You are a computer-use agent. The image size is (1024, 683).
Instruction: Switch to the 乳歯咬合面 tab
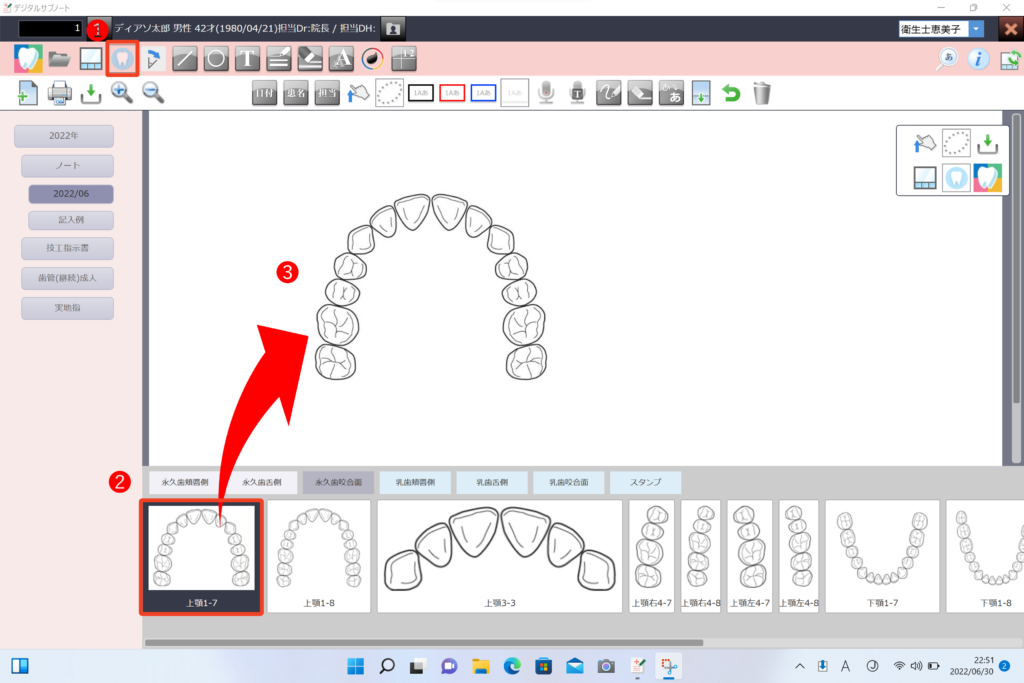(x=568, y=482)
